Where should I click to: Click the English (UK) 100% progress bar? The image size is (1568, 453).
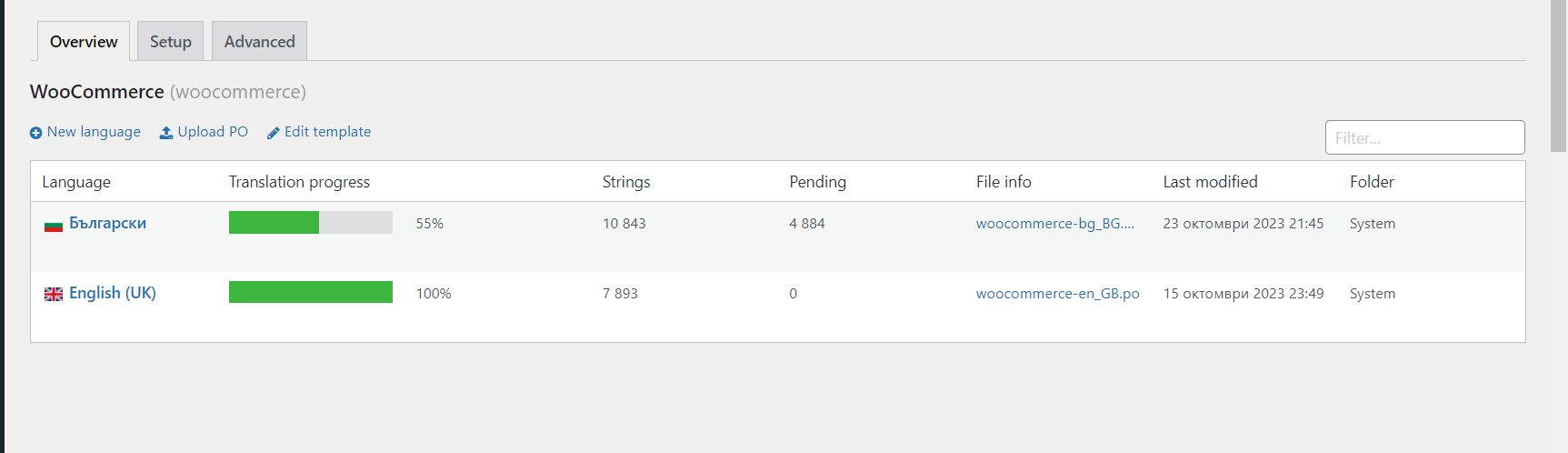[x=310, y=292]
